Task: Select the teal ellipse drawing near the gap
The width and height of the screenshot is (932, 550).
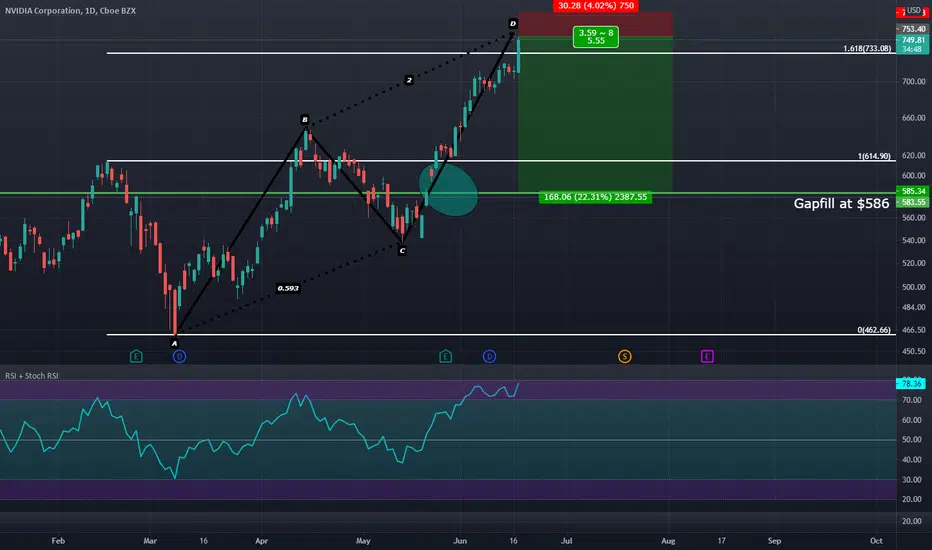Action: coord(448,189)
